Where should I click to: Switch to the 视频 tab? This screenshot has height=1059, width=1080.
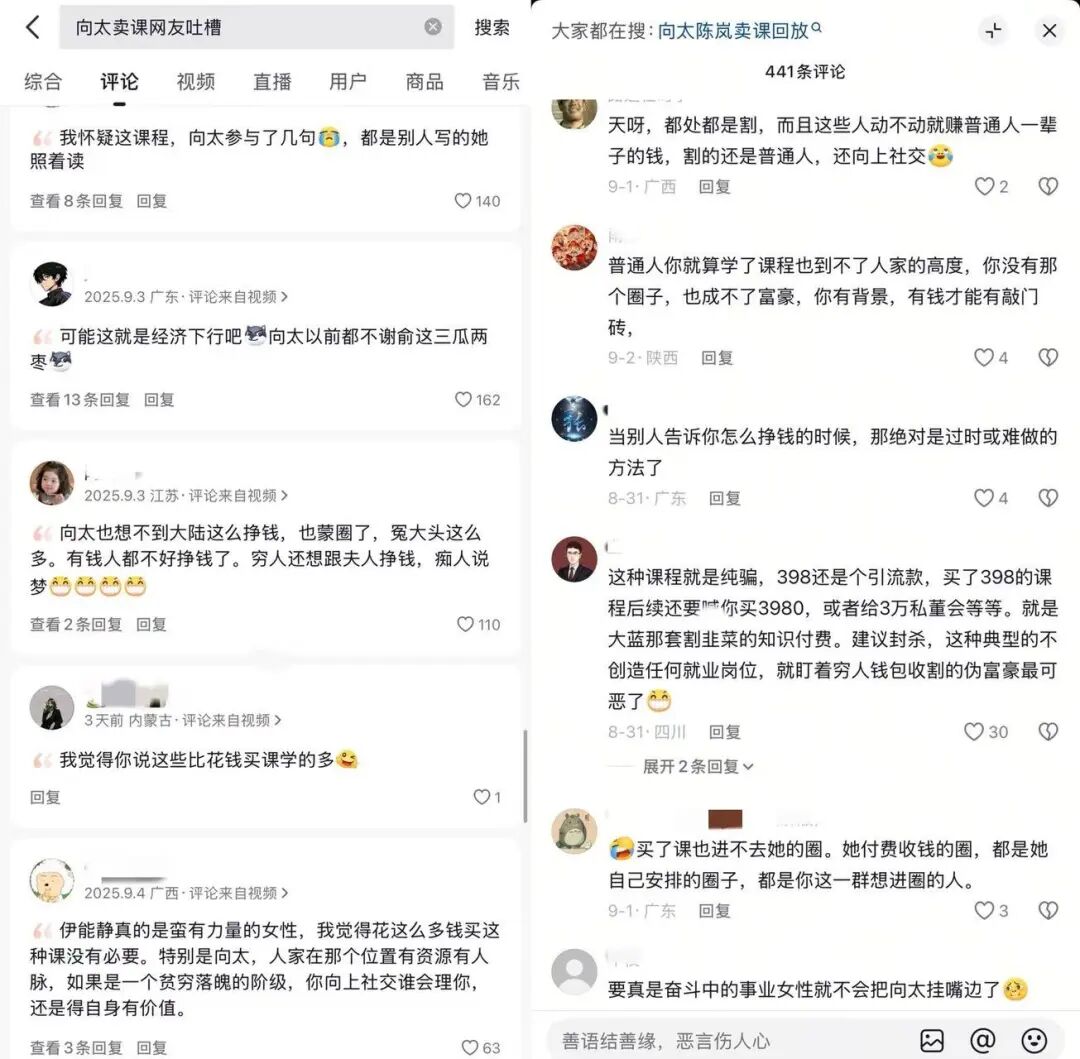click(196, 82)
